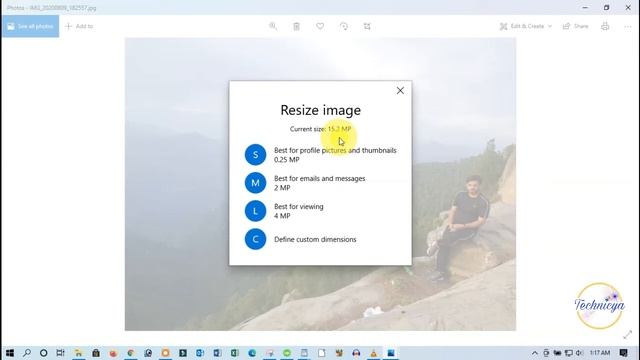
Task: Click the volume speaker tray icon
Action: pos(579,353)
